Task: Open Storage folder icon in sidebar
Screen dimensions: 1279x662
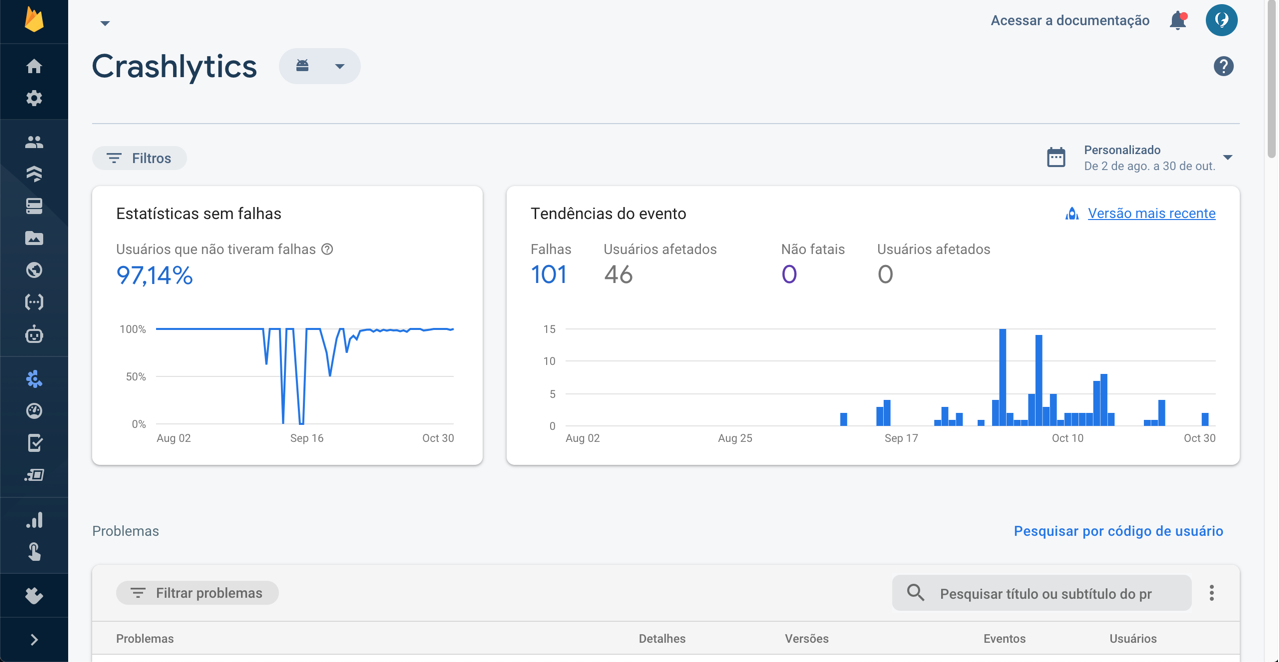Action: (x=34, y=238)
